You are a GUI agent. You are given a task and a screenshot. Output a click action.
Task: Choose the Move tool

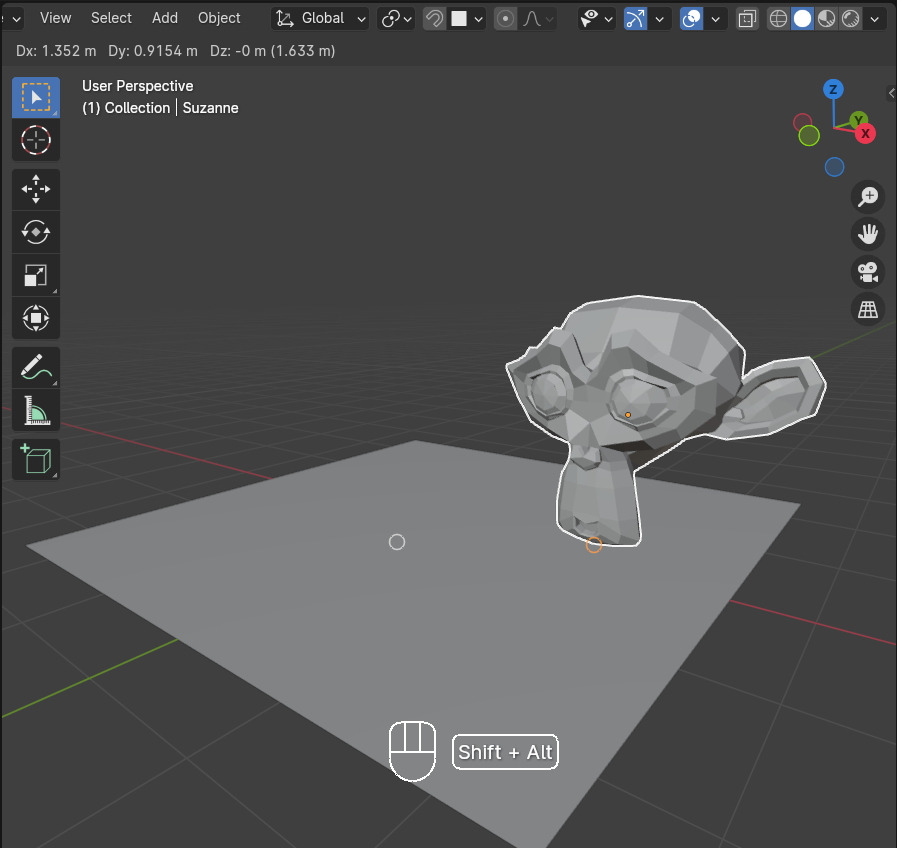[36, 189]
